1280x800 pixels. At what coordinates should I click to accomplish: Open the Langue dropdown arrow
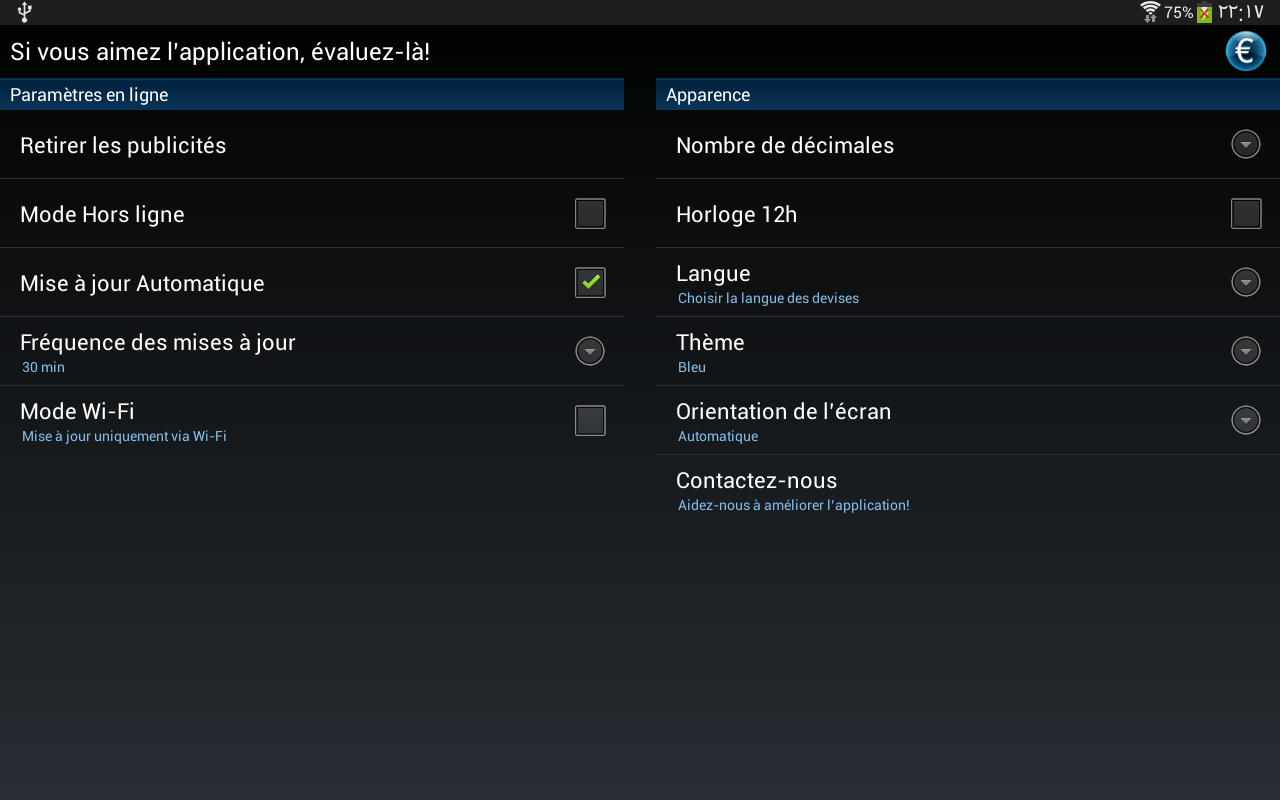point(1246,283)
